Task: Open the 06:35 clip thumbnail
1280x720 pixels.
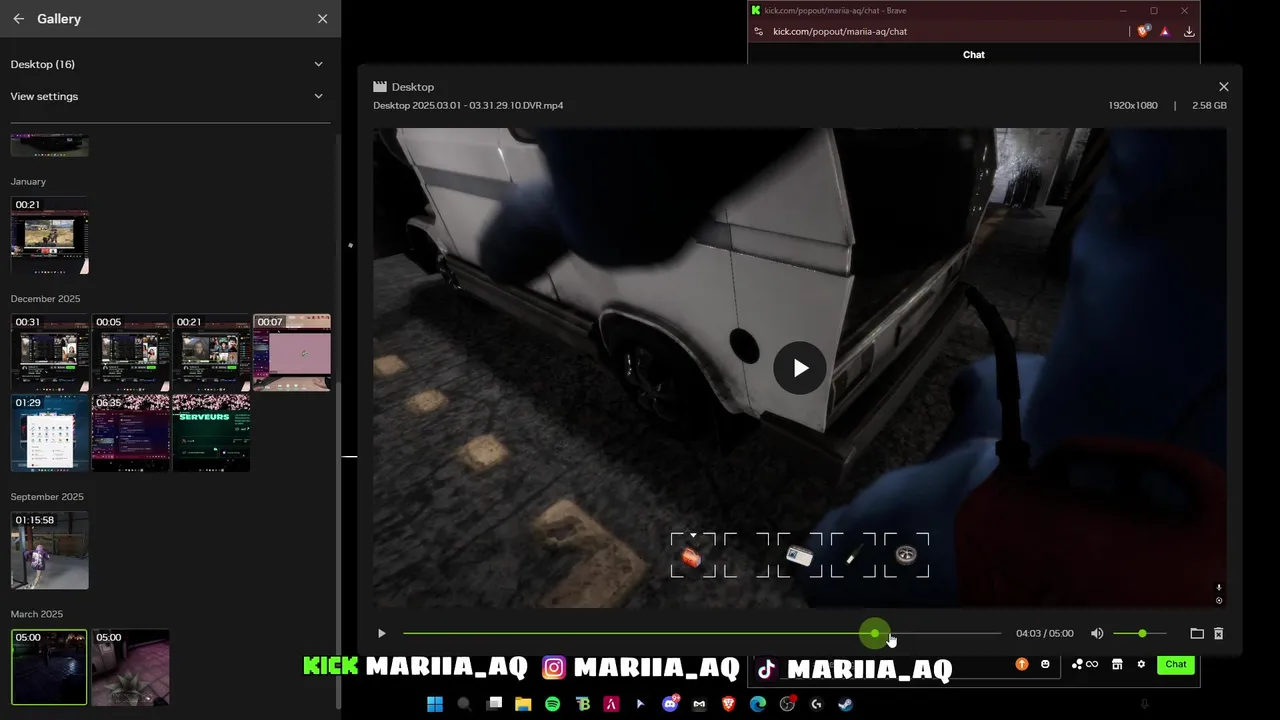Action: [x=131, y=433]
